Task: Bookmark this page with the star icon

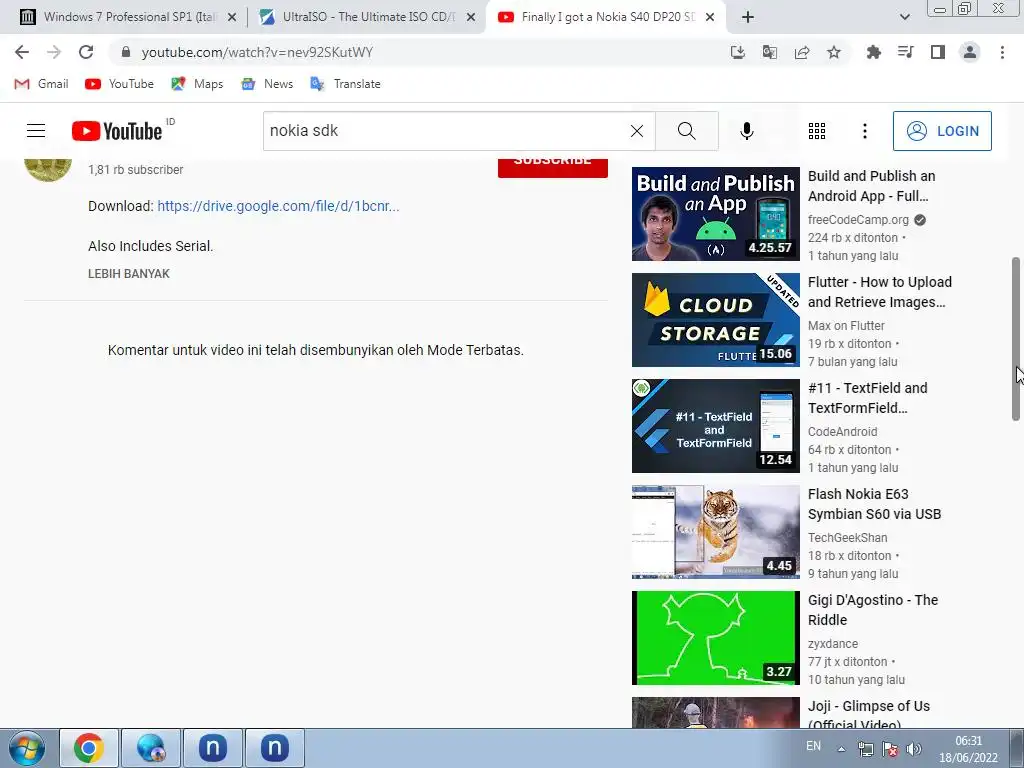Action: pyautogui.click(x=834, y=52)
